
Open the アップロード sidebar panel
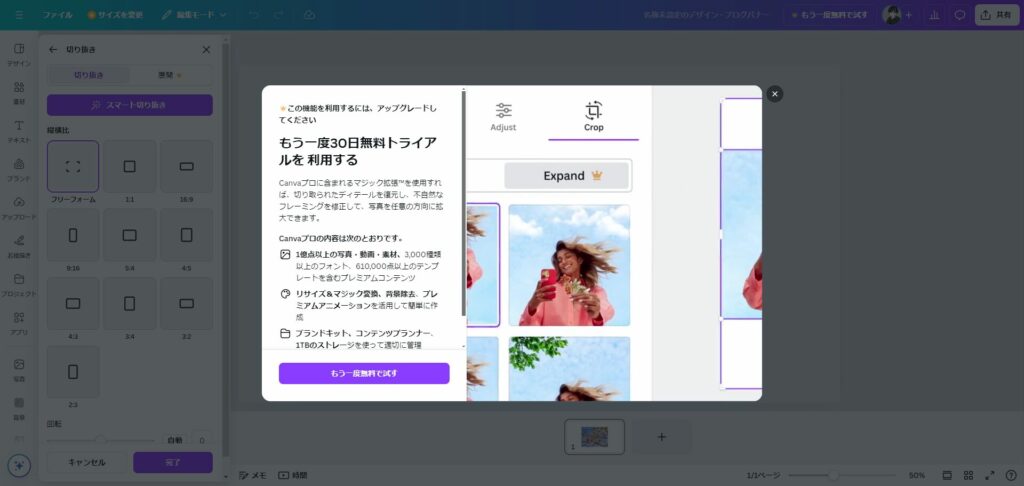tap(19, 209)
